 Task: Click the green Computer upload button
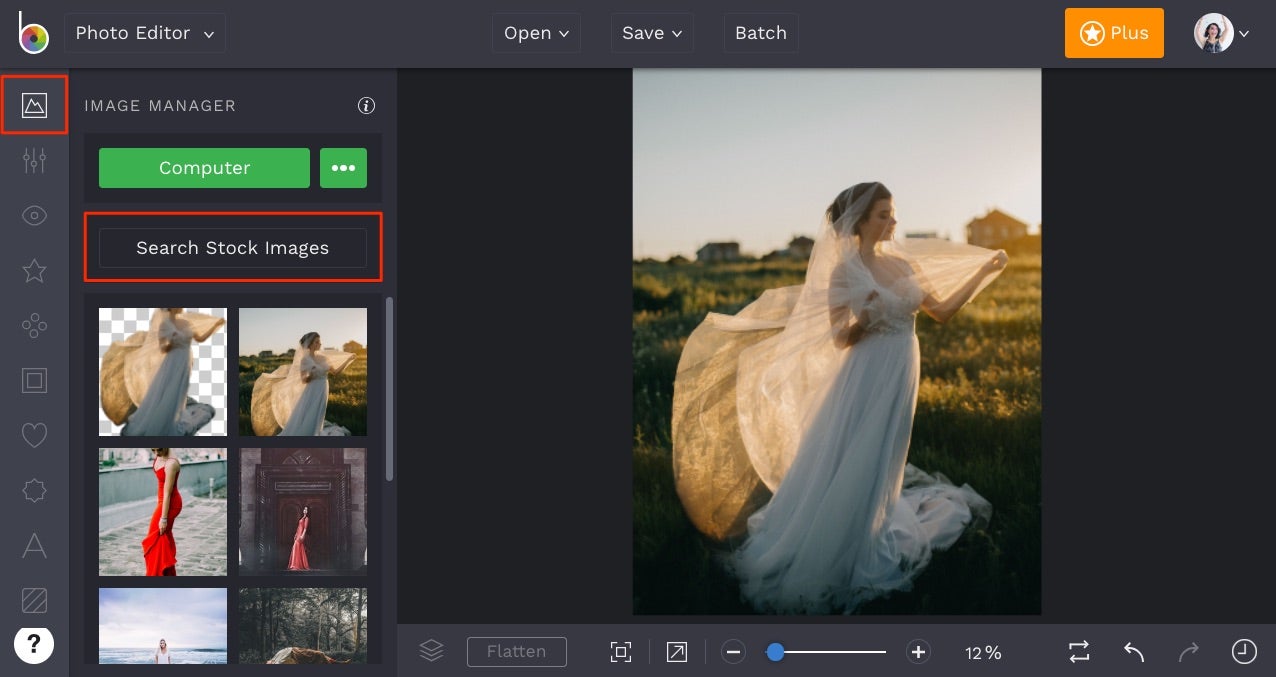[204, 168]
